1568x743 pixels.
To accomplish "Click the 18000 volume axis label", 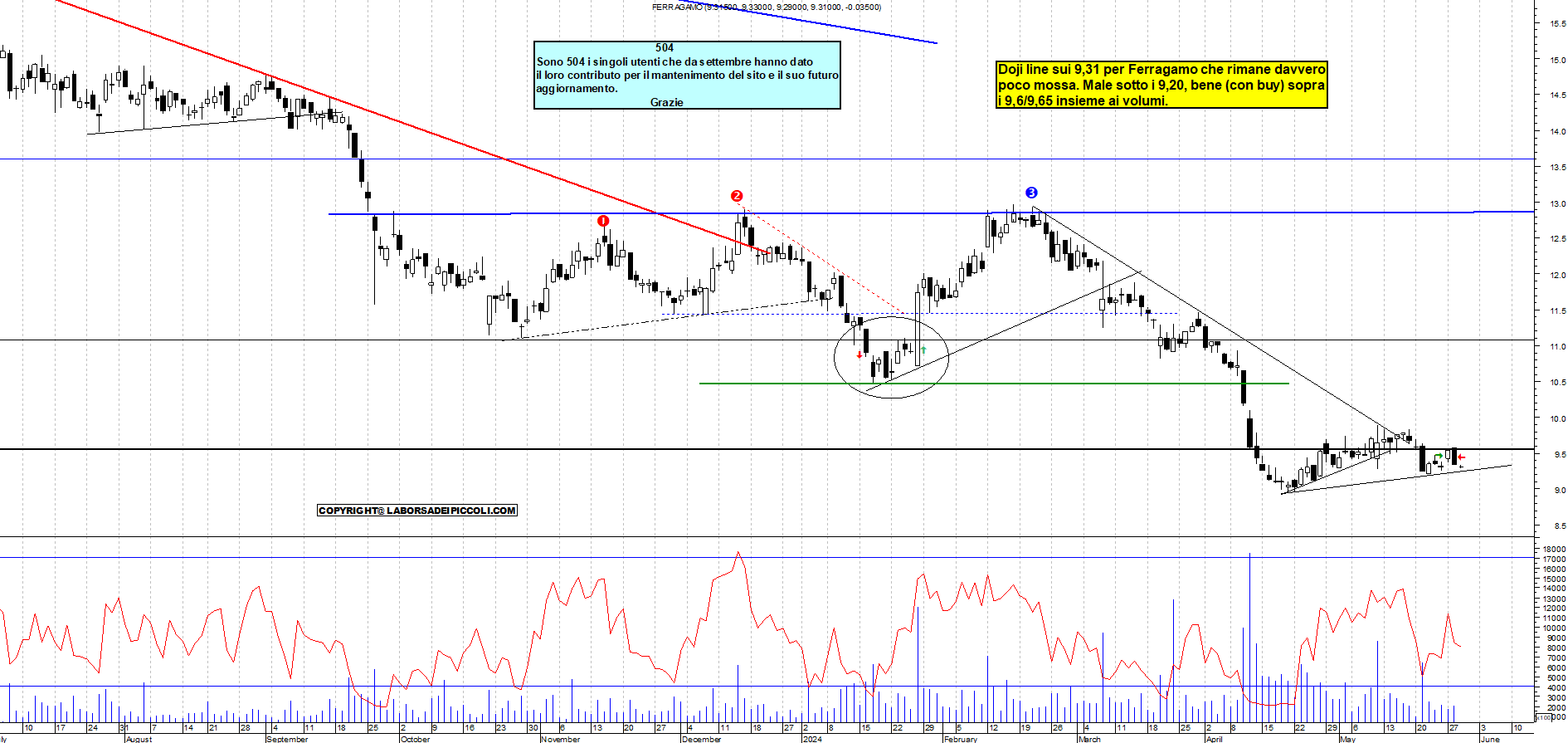I will pyautogui.click(x=1554, y=550).
